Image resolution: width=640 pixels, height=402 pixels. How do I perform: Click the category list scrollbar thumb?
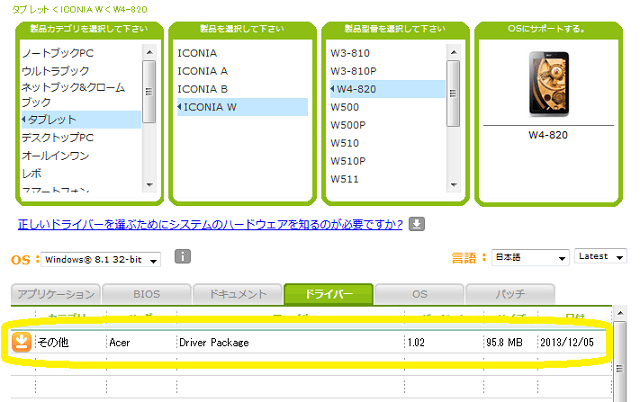[149, 91]
